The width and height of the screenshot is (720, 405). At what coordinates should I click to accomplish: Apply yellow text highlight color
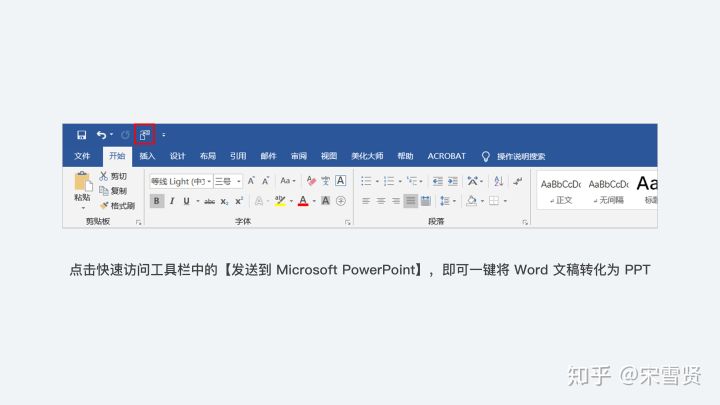(280, 201)
